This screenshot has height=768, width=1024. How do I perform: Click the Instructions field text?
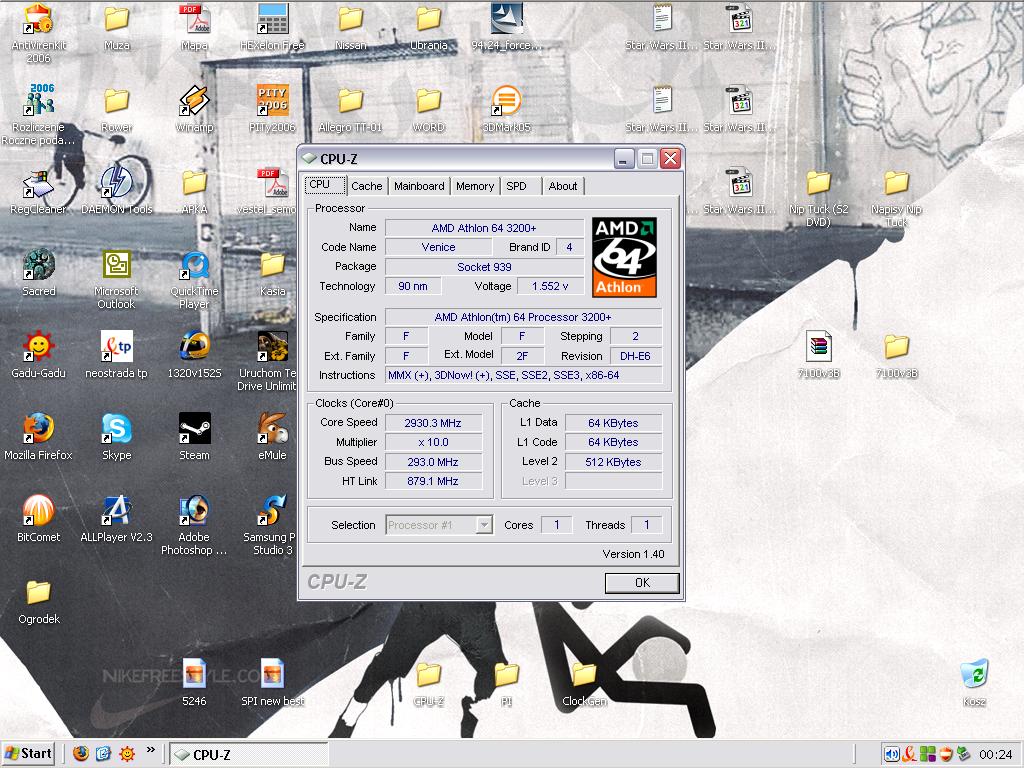pos(523,376)
